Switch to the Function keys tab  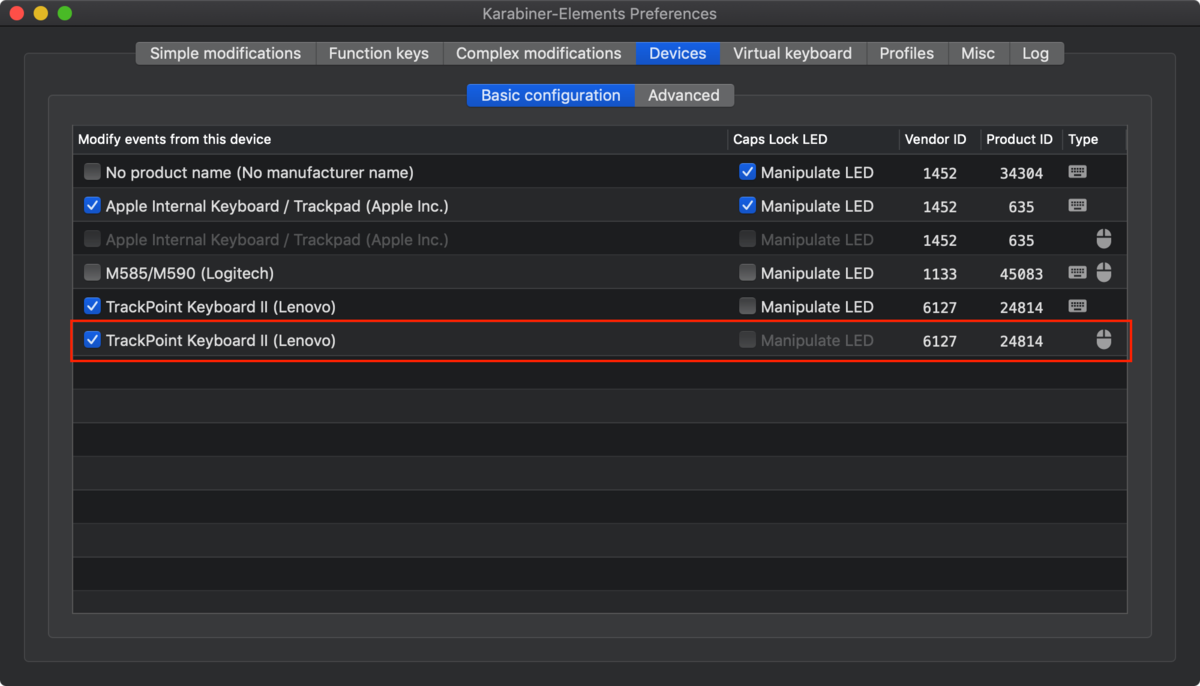click(379, 53)
